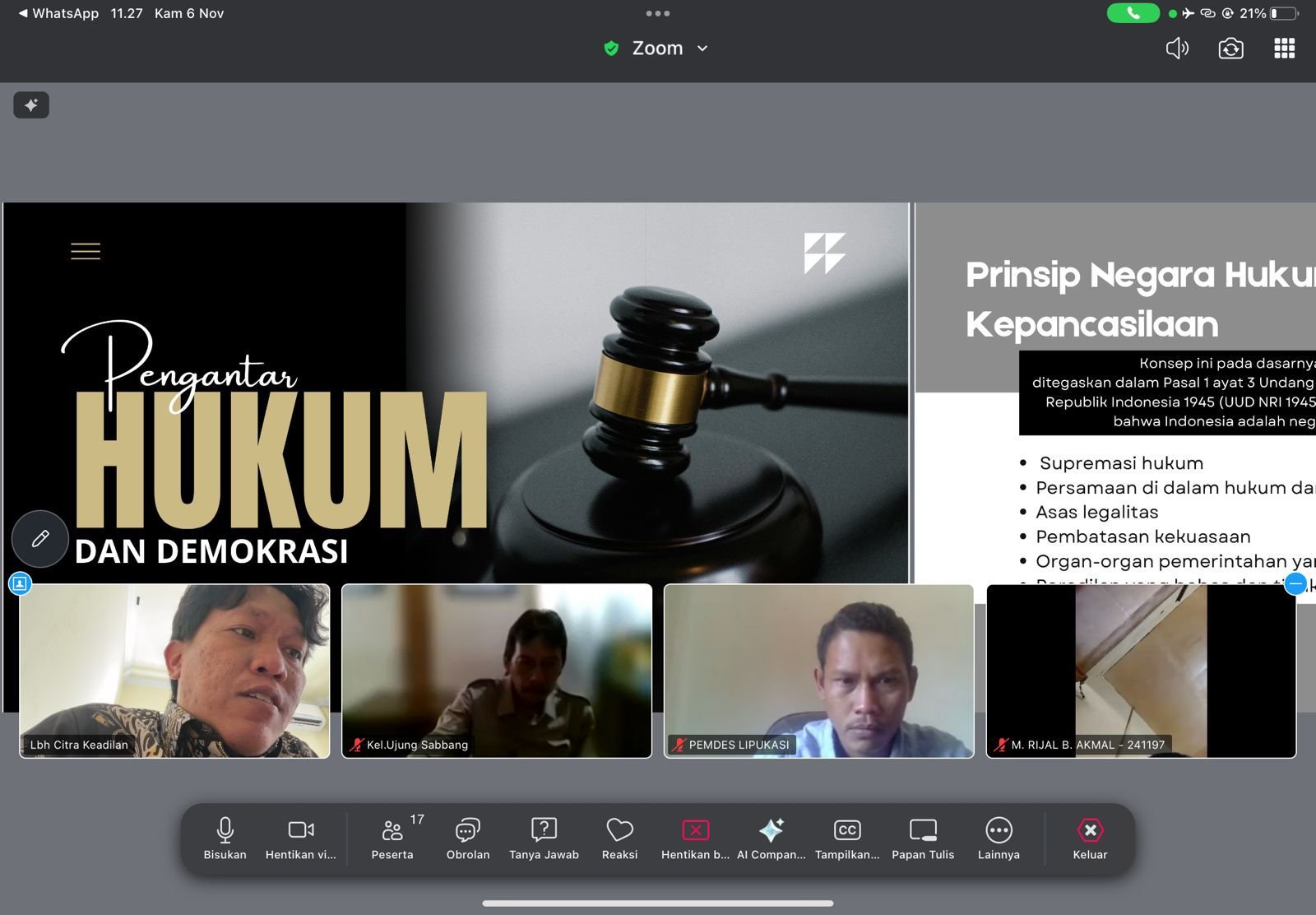This screenshot has height=915, width=1316.
Task: Stop video with Hentikan video button
Action: click(x=300, y=838)
